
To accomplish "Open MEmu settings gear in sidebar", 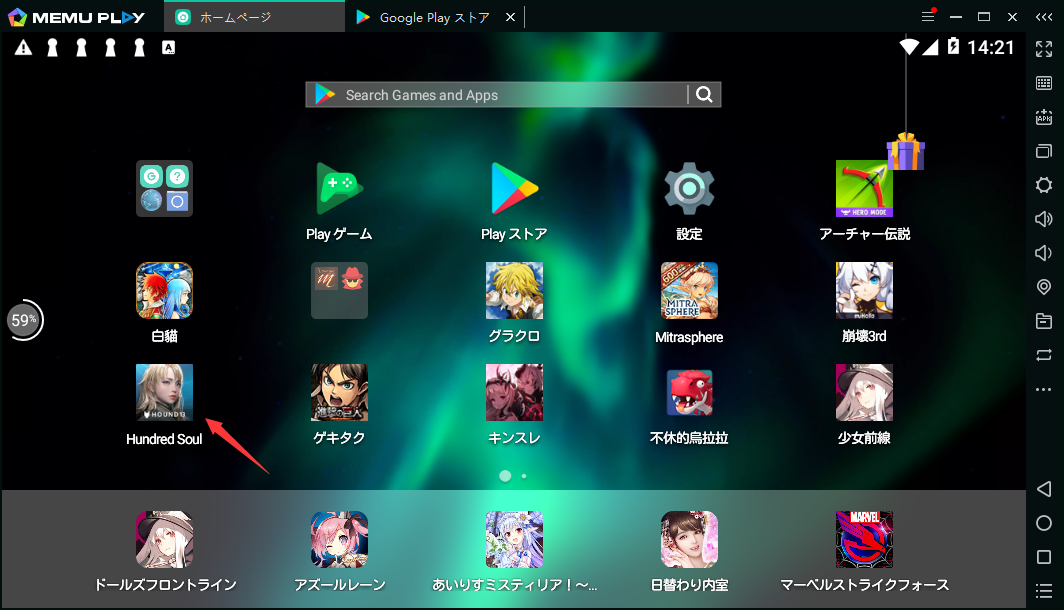I will [1044, 185].
